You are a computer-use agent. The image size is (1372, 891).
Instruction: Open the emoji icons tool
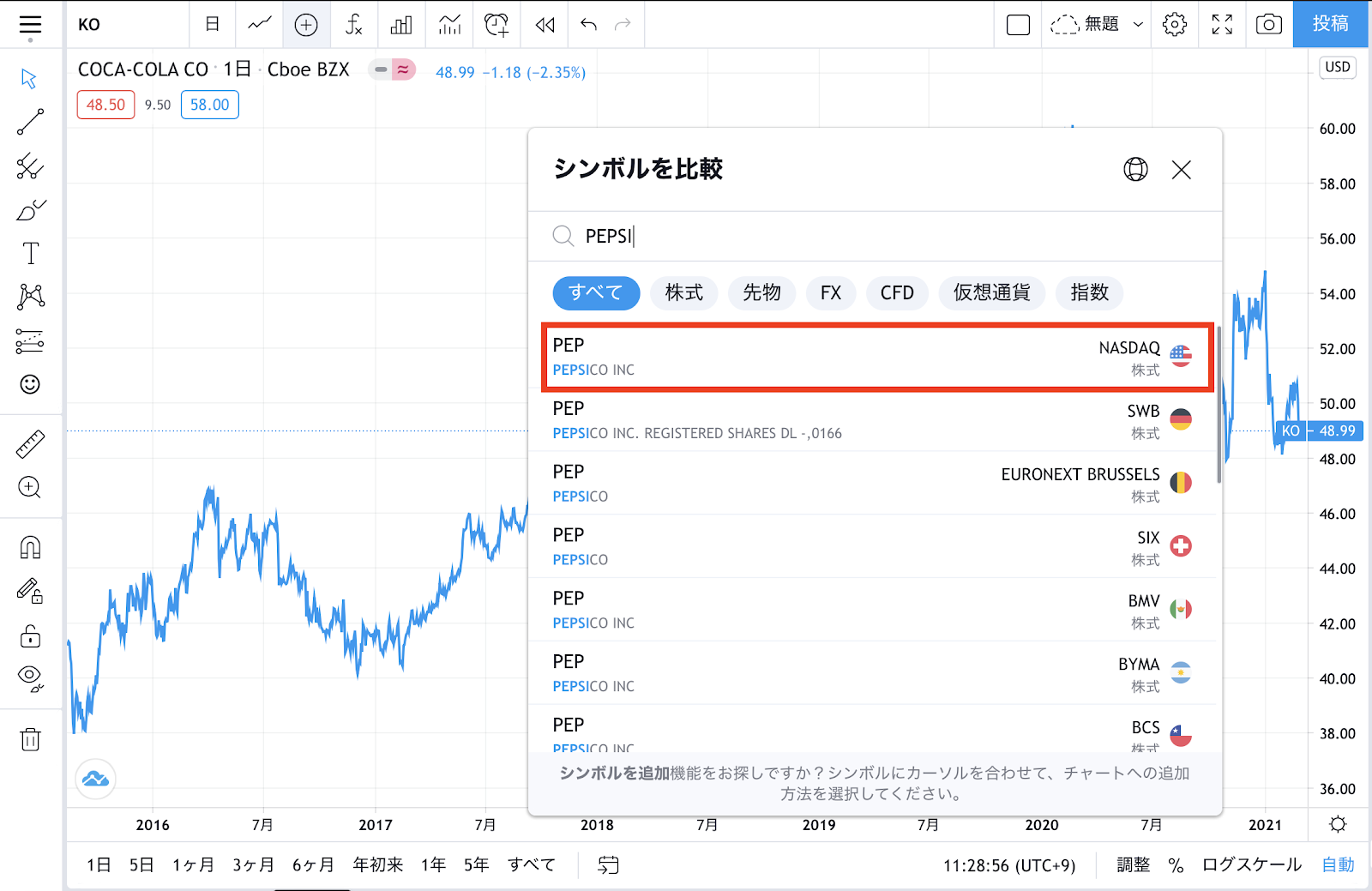pos(30,384)
